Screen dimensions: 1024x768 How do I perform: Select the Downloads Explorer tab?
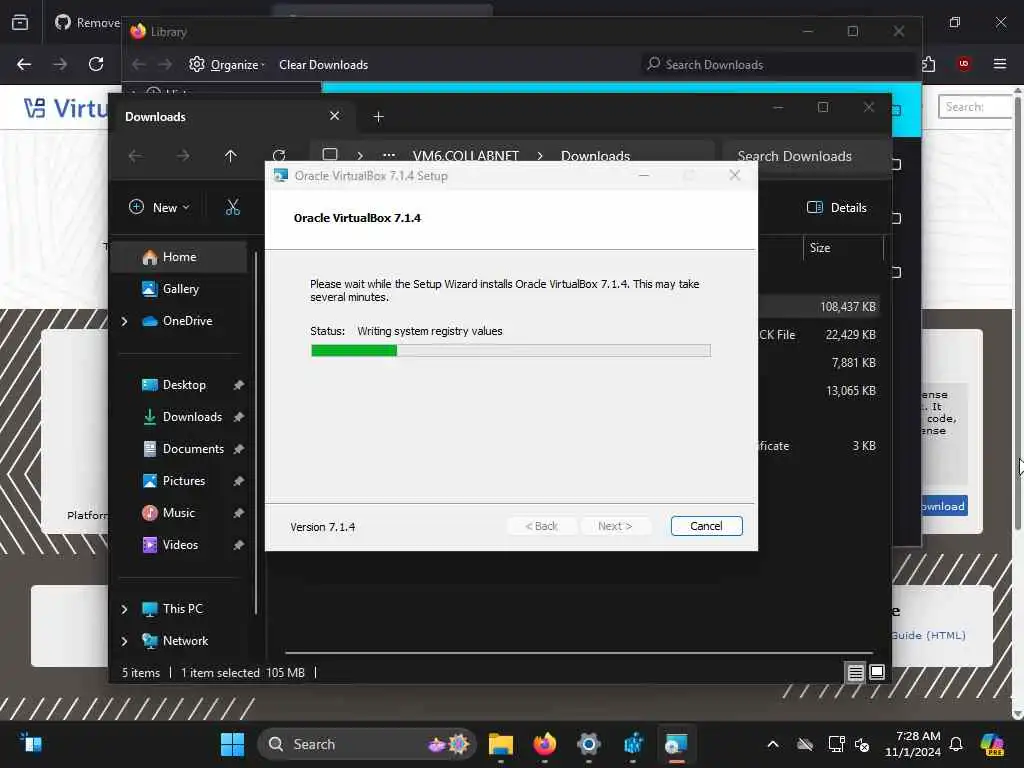(x=232, y=116)
